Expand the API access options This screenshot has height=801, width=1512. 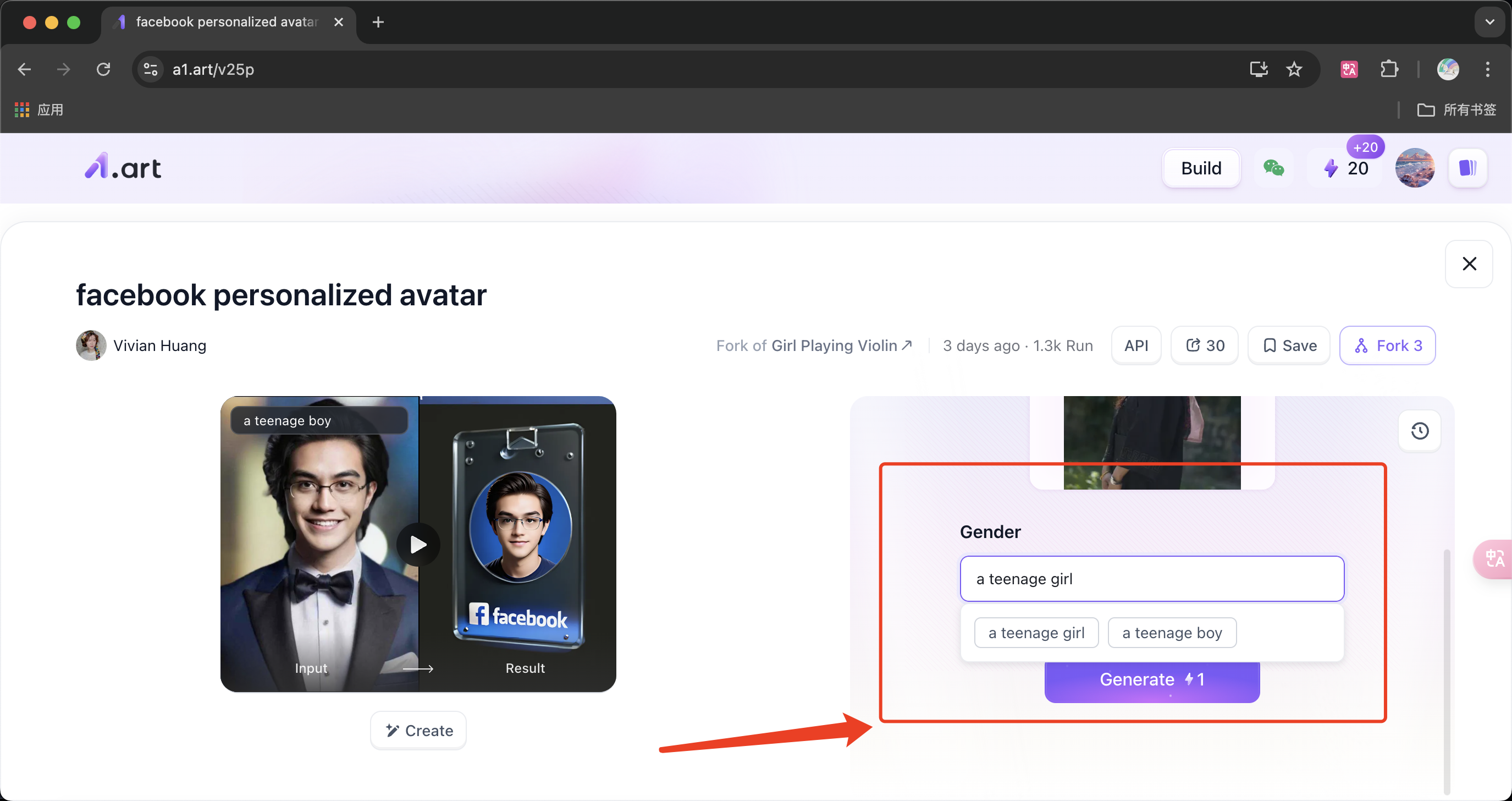(1136, 345)
